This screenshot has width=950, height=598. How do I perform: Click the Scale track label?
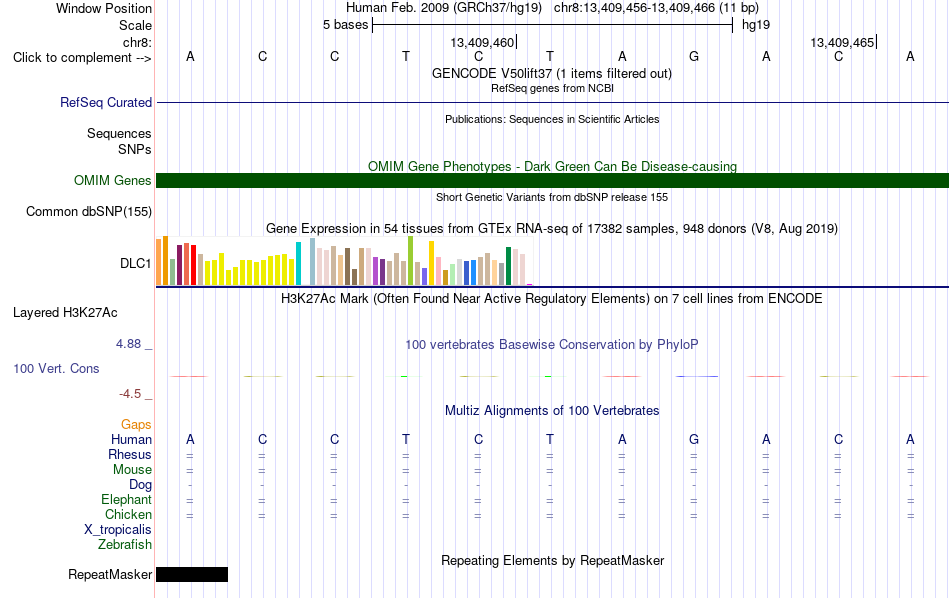135,25
